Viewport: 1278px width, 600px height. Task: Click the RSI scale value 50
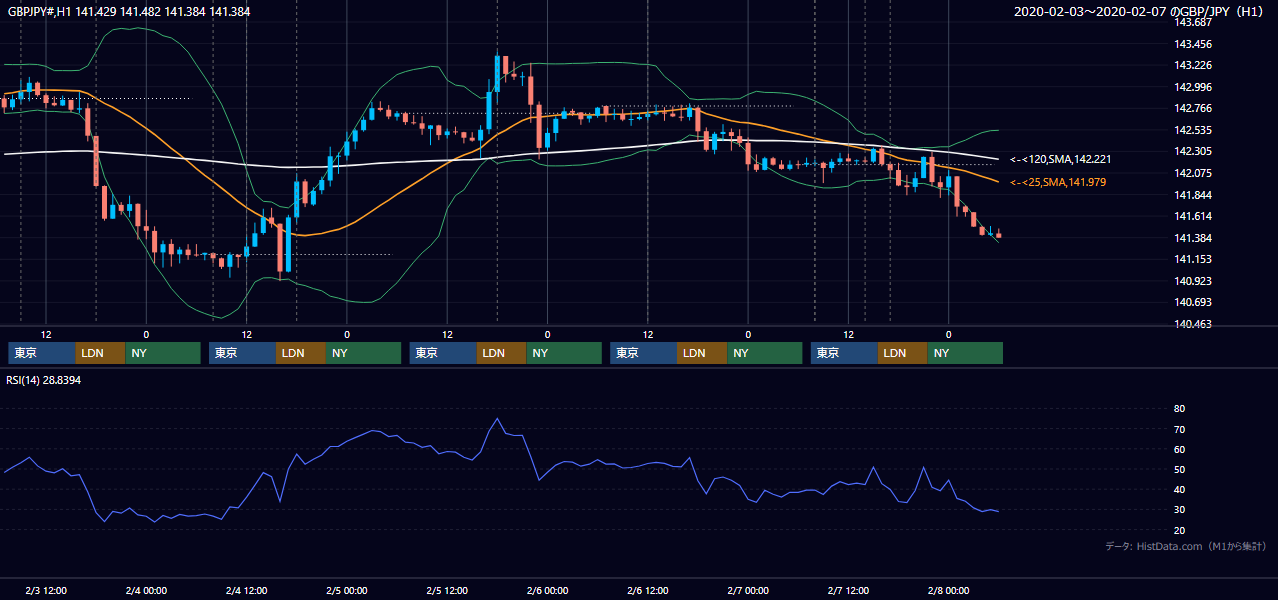pyautogui.click(x=1179, y=469)
